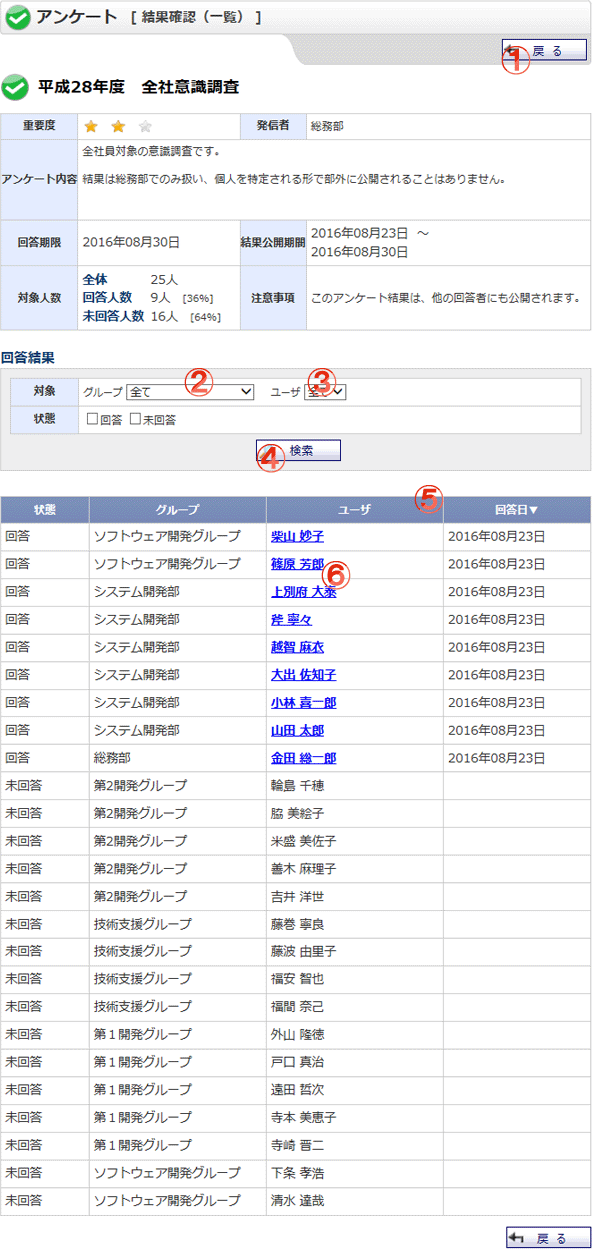Click 未回答 user 戸口 真治
Image resolution: width=592 pixels, height=1249 pixels.
click(x=297, y=1062)
